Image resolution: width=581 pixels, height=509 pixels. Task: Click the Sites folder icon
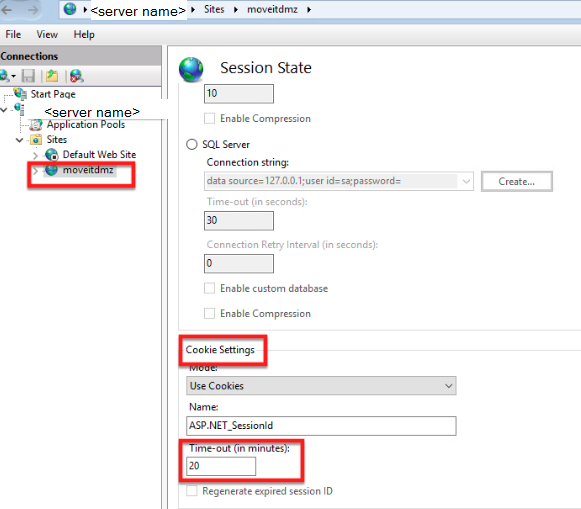click(x=36, y=140)
